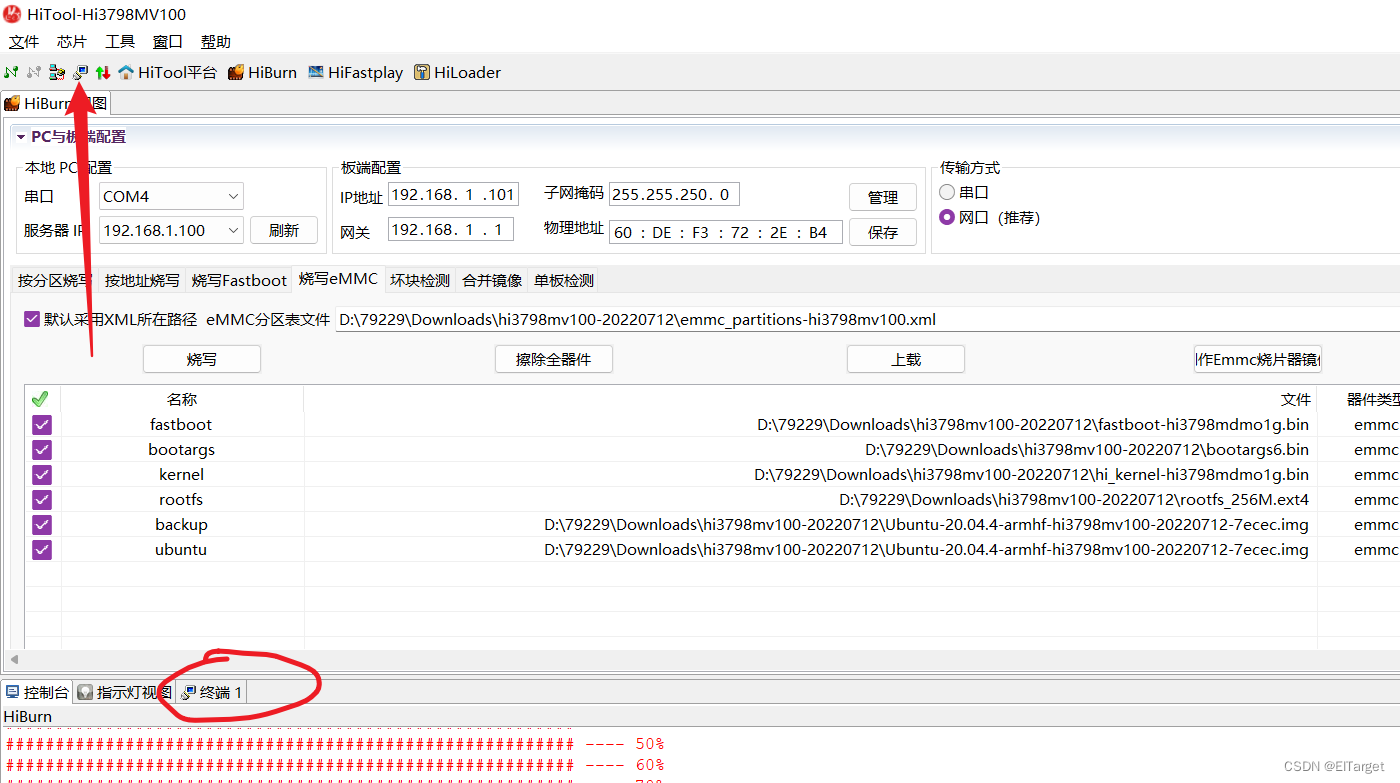Open the 串口 COM4 dropdown
Viewport: 1400px width, 783px height.
point(171,196)
